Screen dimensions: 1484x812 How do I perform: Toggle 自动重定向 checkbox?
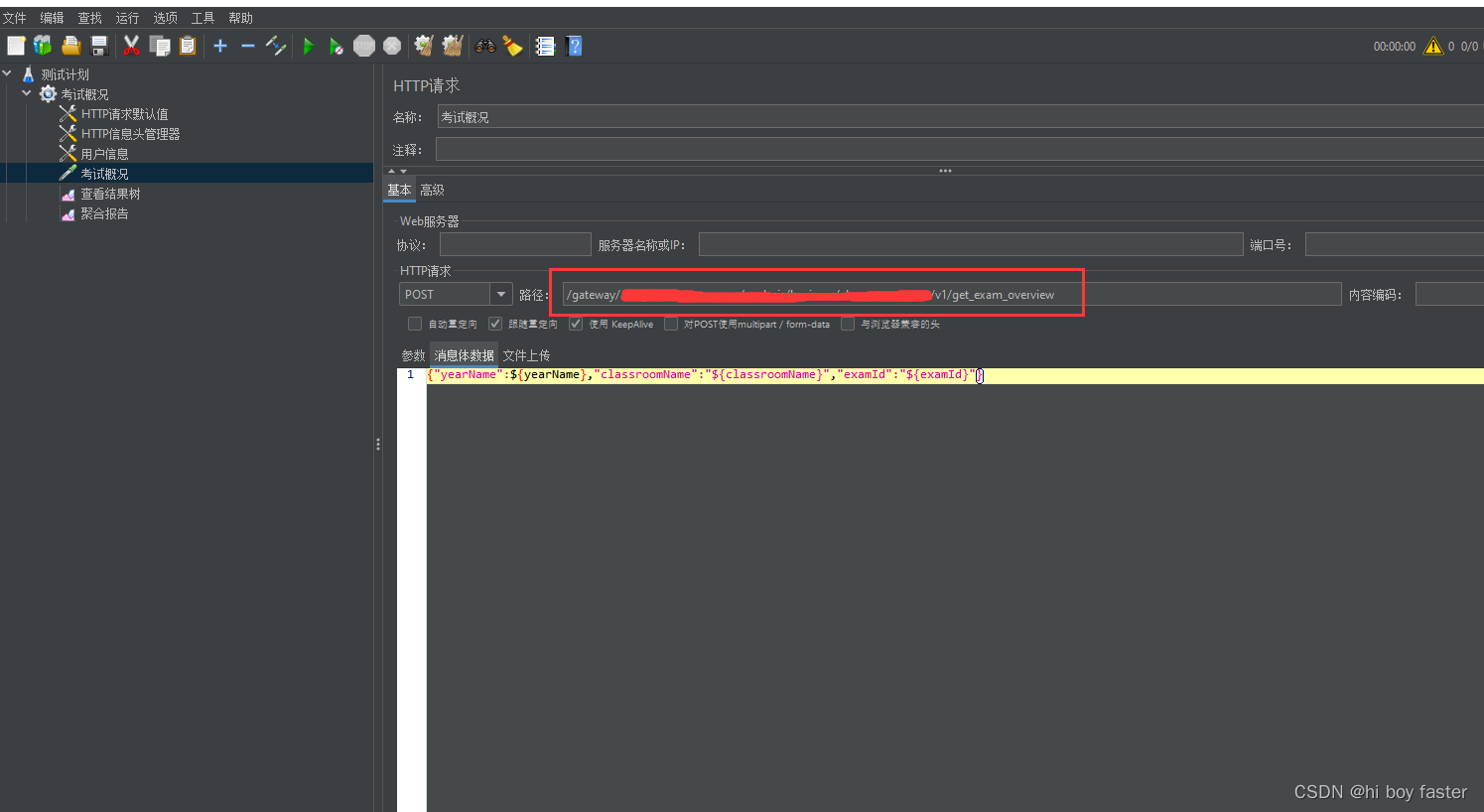tap(415, 324)
